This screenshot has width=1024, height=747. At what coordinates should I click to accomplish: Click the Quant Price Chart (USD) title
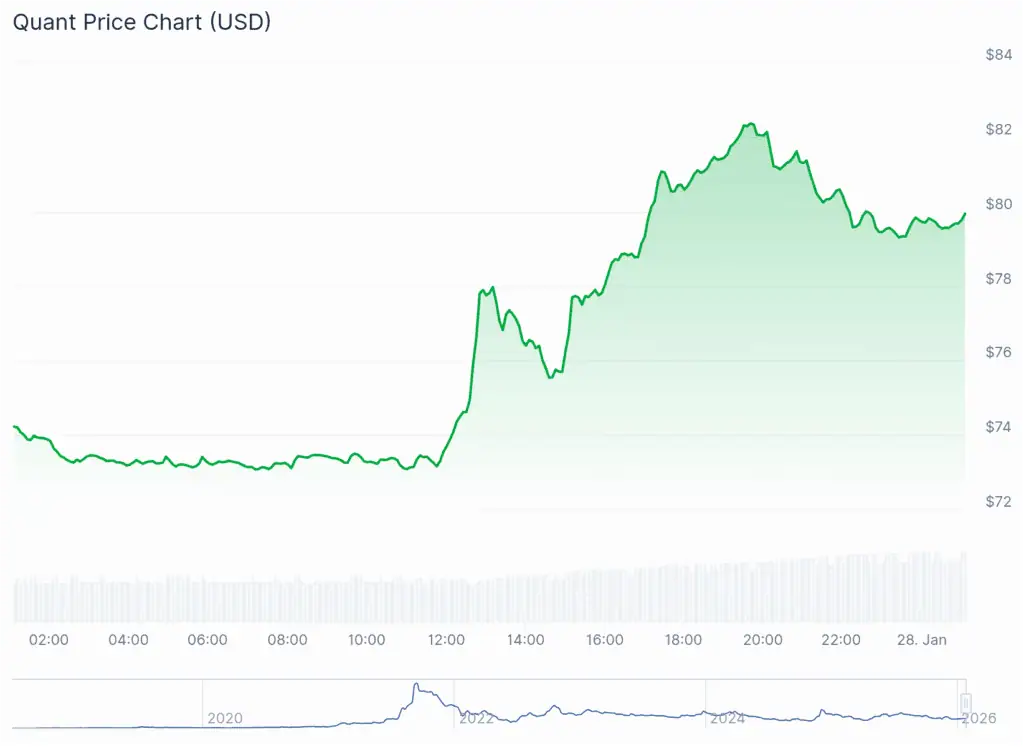(141, 21)
